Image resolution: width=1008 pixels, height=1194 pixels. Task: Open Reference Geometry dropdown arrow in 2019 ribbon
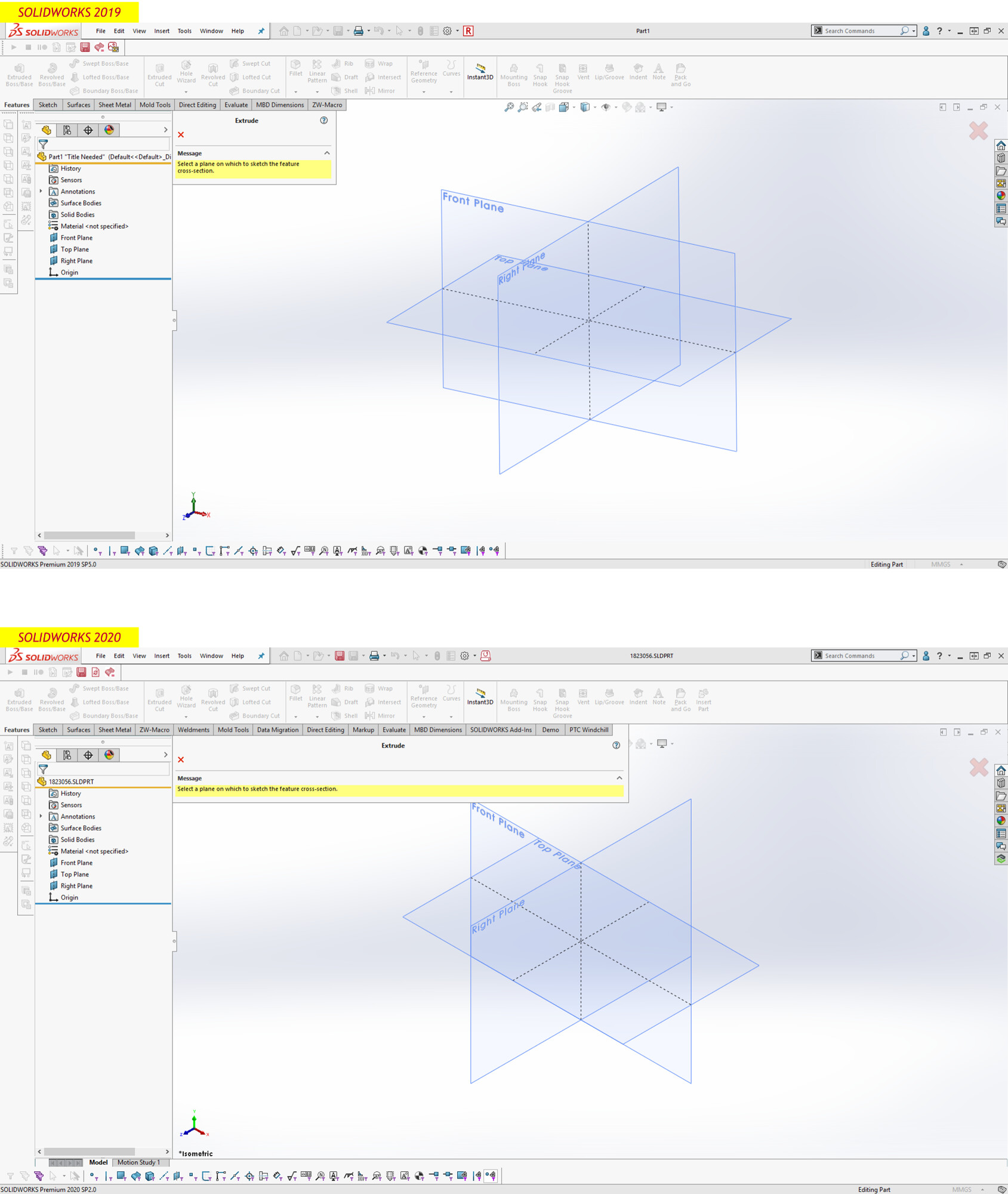(x=424, y=92)
